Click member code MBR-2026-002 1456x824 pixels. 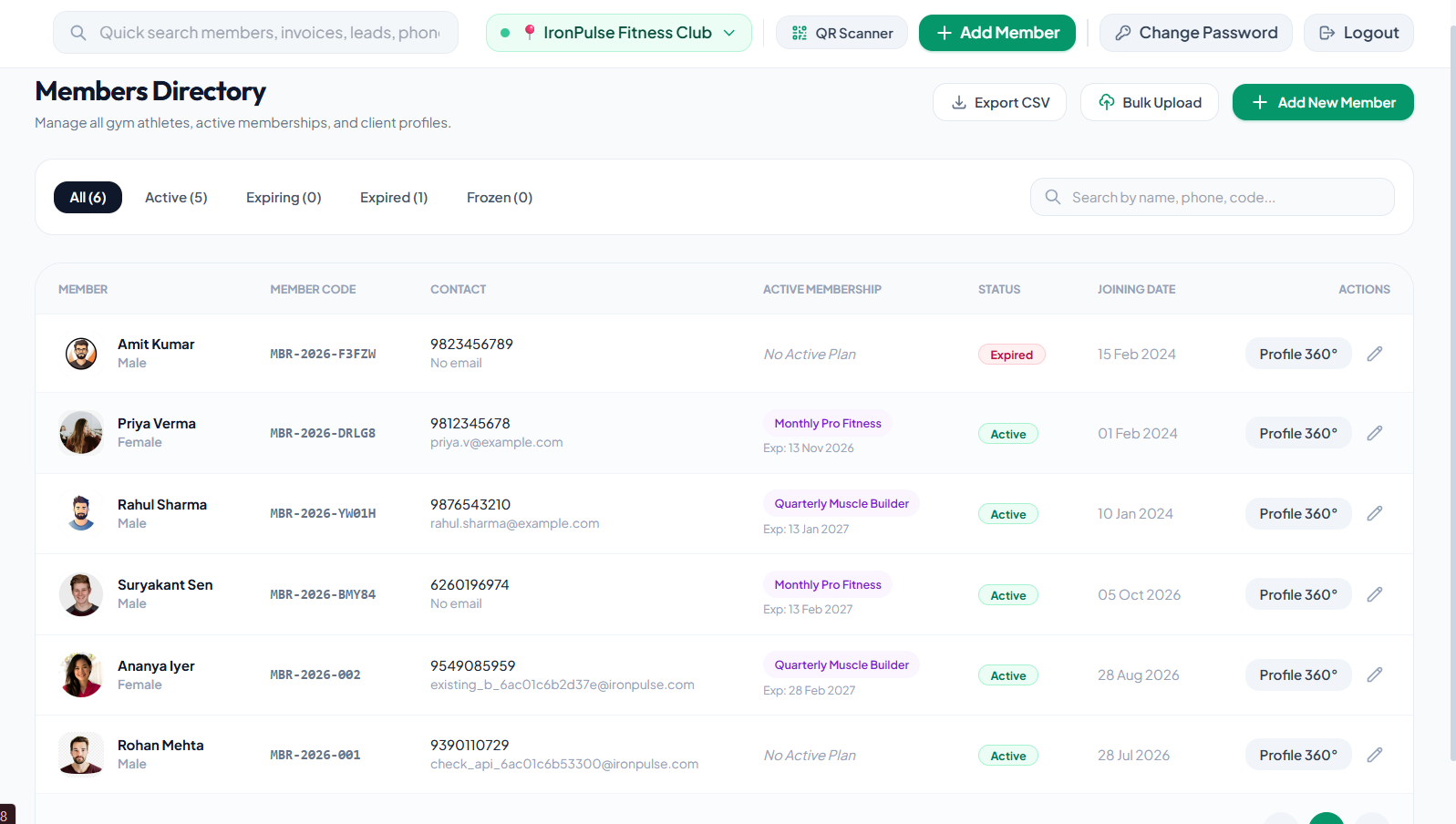click(x=315, y=675)
